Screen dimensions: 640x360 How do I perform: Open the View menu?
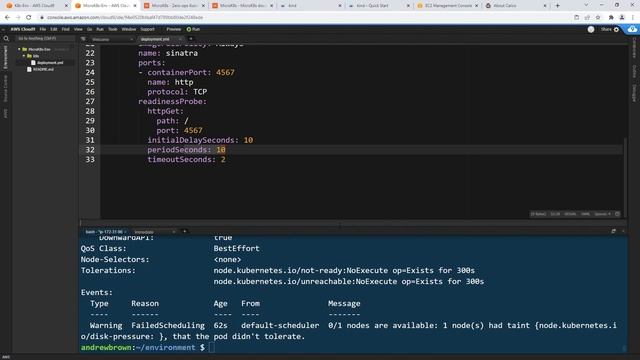[78, 29]
